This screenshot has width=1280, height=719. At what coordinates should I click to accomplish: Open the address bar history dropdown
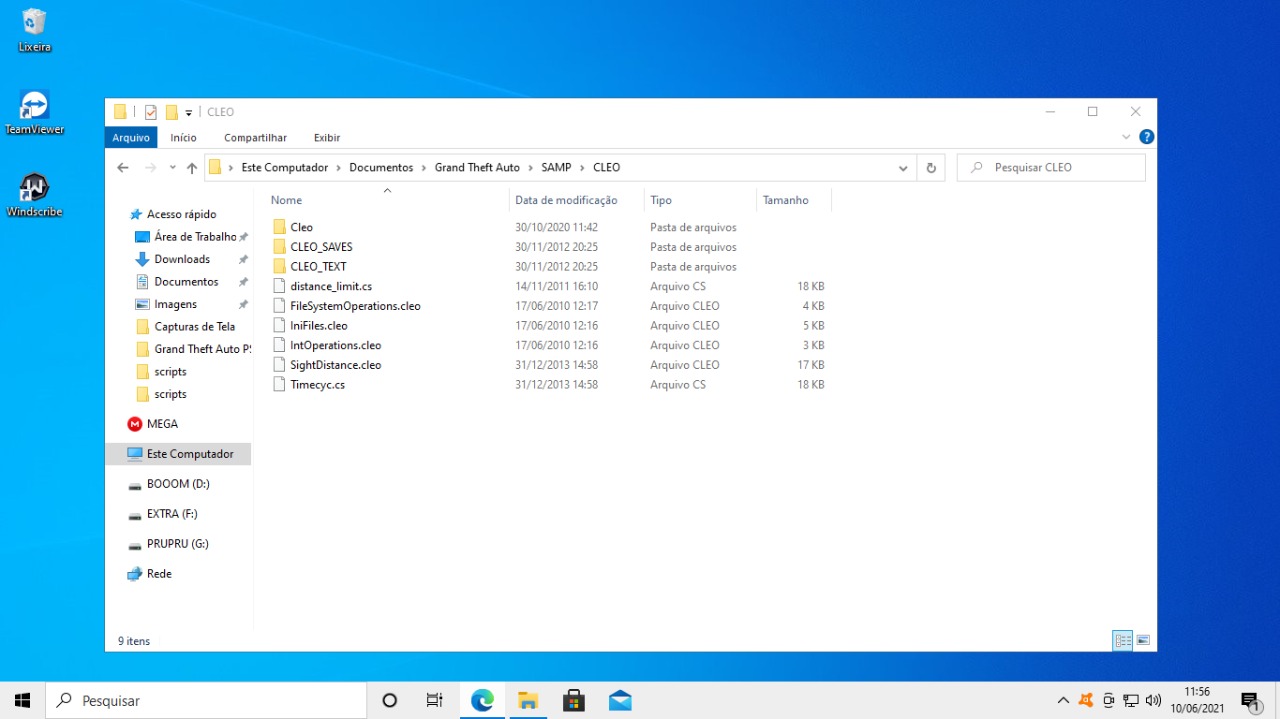903,168
